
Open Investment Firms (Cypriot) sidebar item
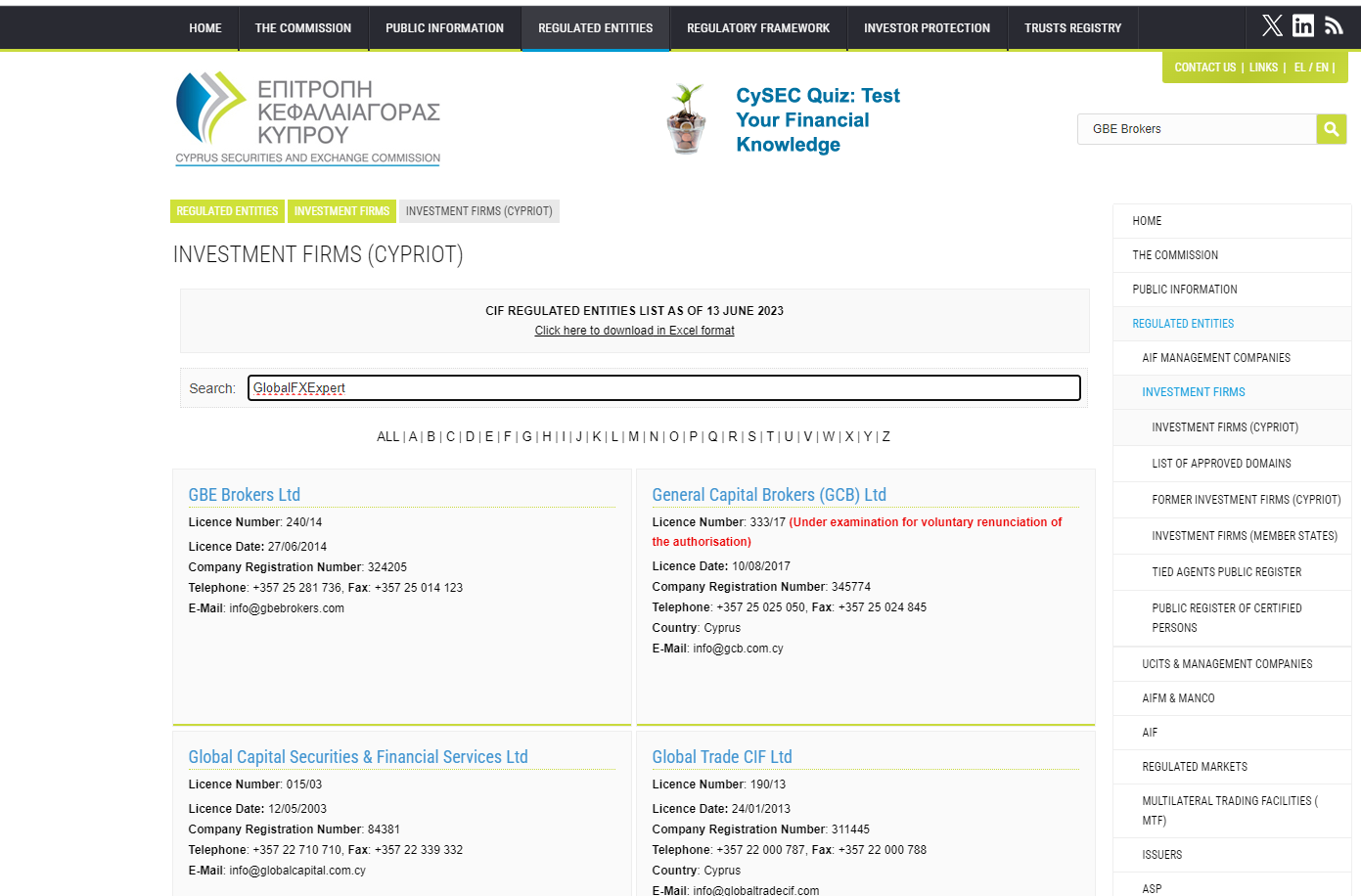[1232, 427]
